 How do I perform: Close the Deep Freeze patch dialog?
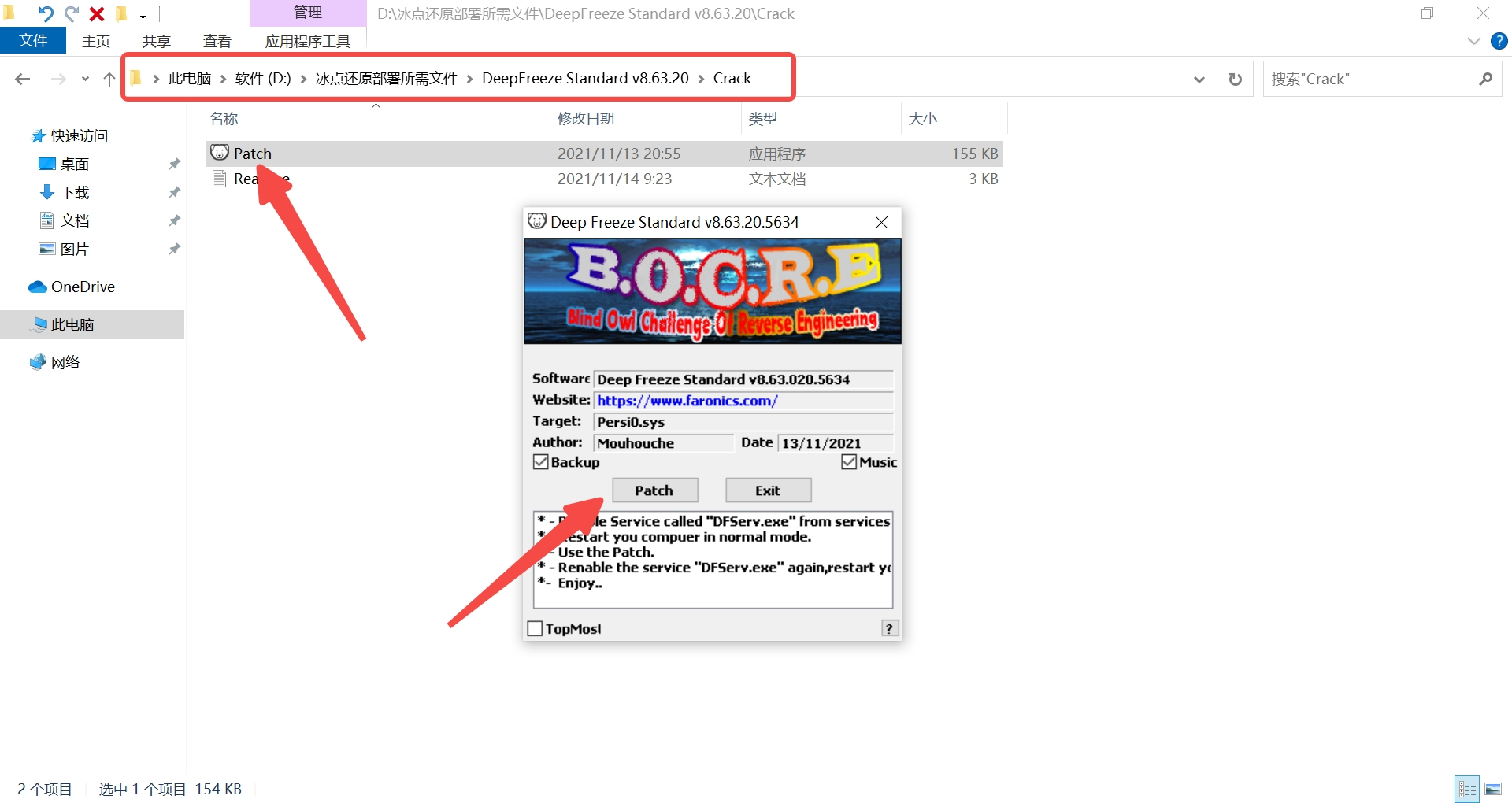coord(882,222)
